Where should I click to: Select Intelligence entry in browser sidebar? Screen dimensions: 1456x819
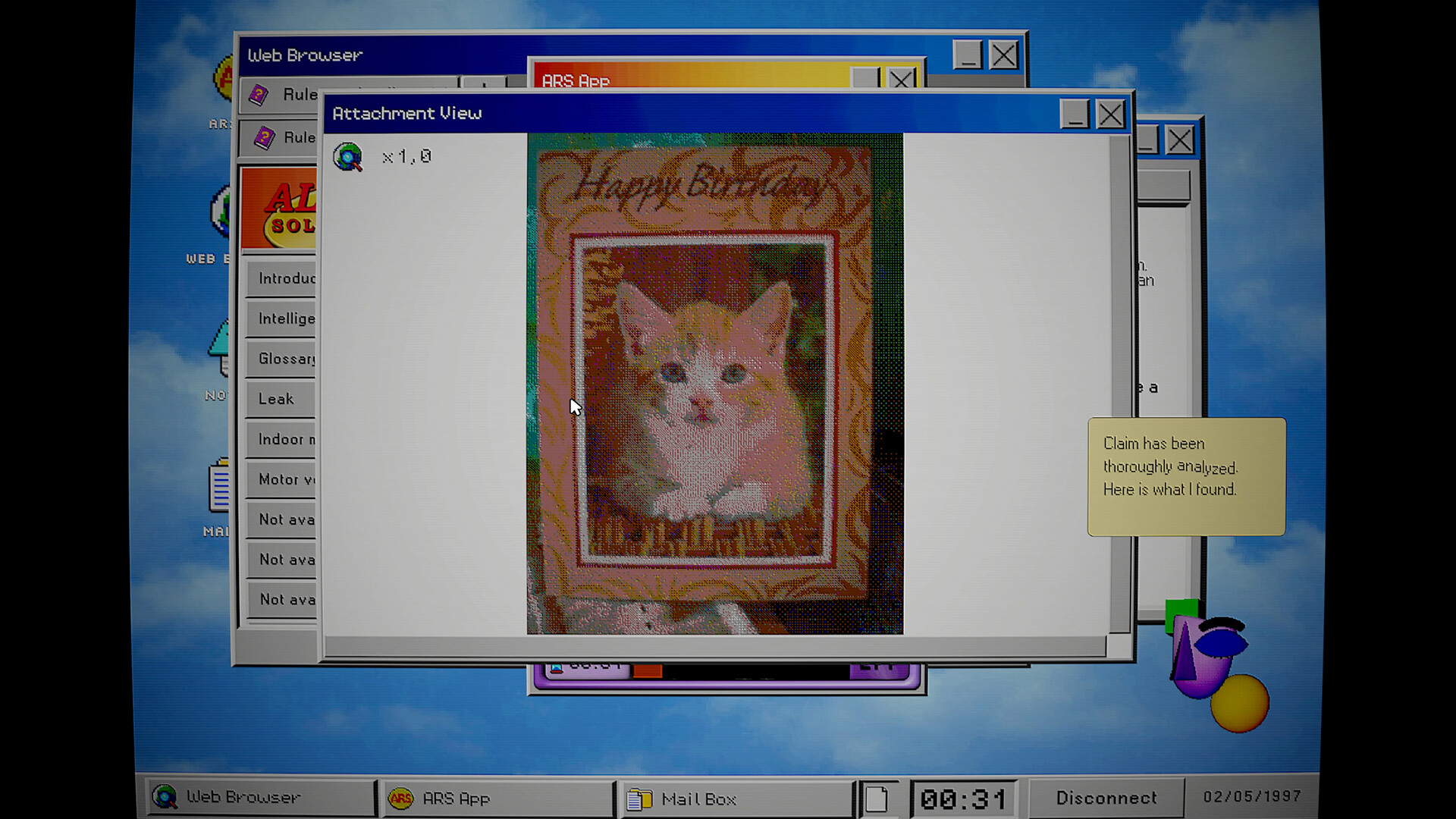tap(281, 318)
